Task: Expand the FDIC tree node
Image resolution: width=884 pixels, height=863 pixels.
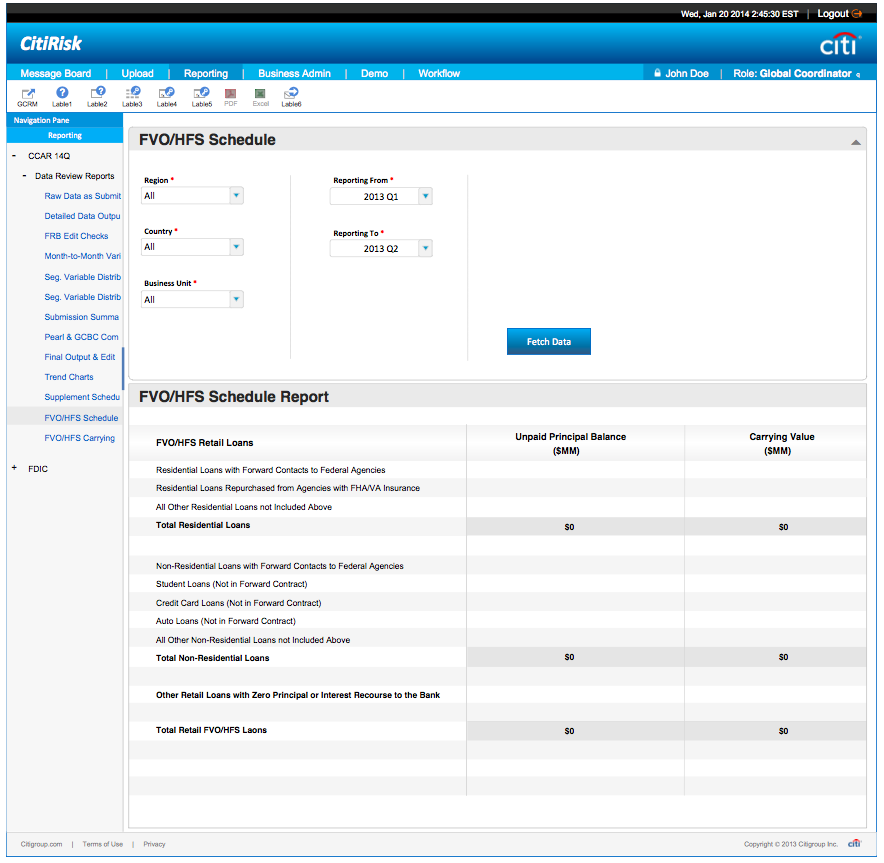Action: (x=14, y=468)
